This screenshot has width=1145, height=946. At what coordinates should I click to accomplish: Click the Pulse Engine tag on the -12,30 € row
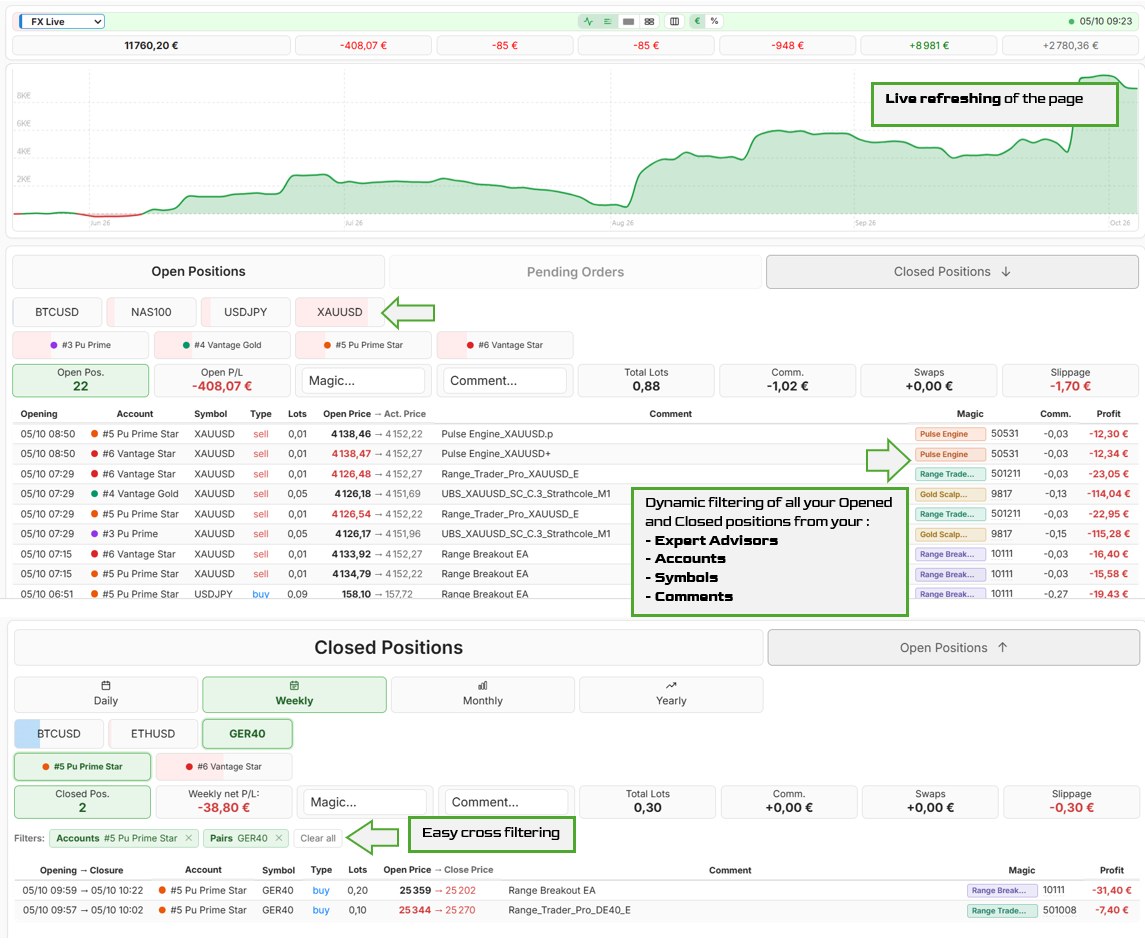pos(950,434)
